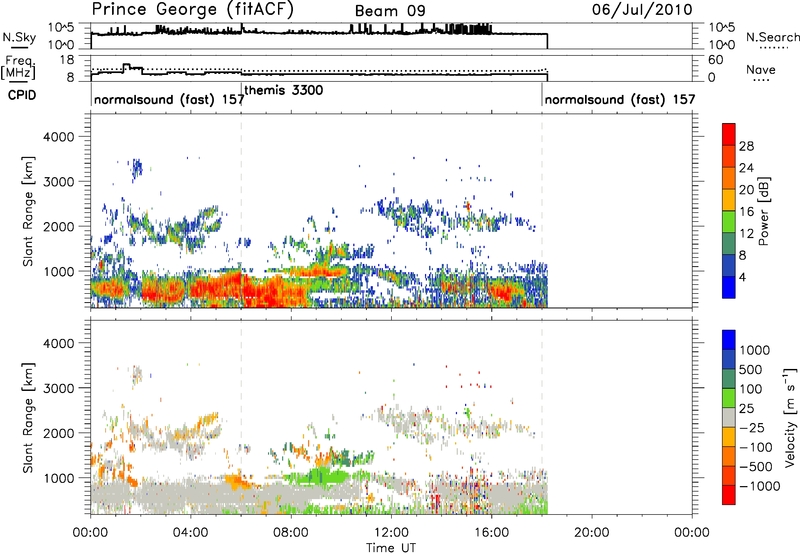
Task: Click the 'themis 3300' CPID text
Action: [284, 90]
